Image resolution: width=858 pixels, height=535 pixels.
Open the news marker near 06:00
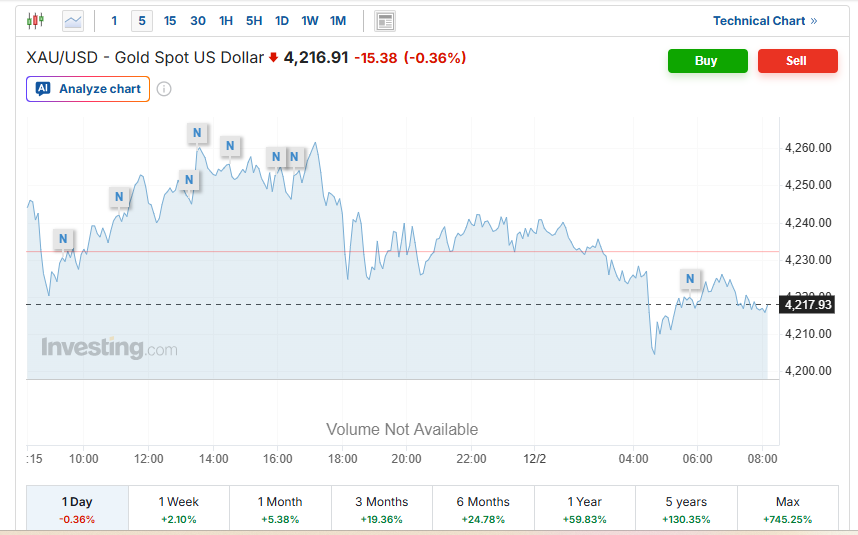690,279
